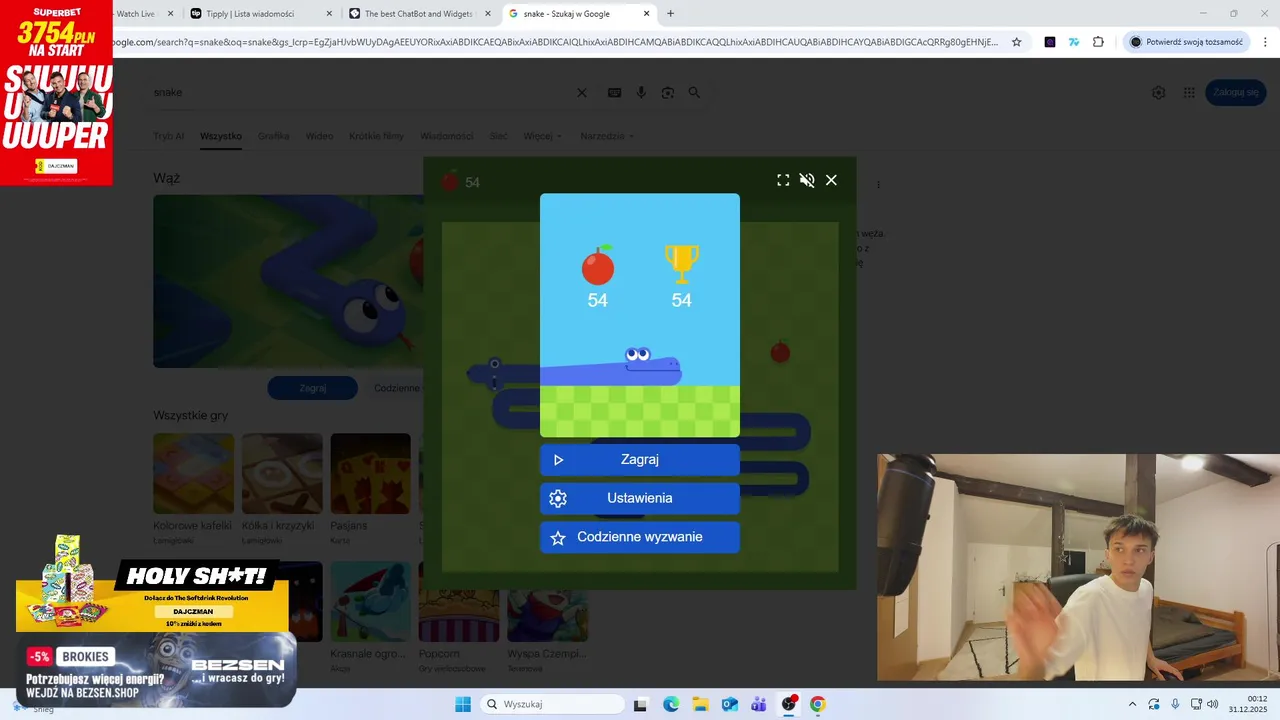Search by image with the camera icon
The height and width of the screenshot is (720, 1280).
(x=668, y=92)
